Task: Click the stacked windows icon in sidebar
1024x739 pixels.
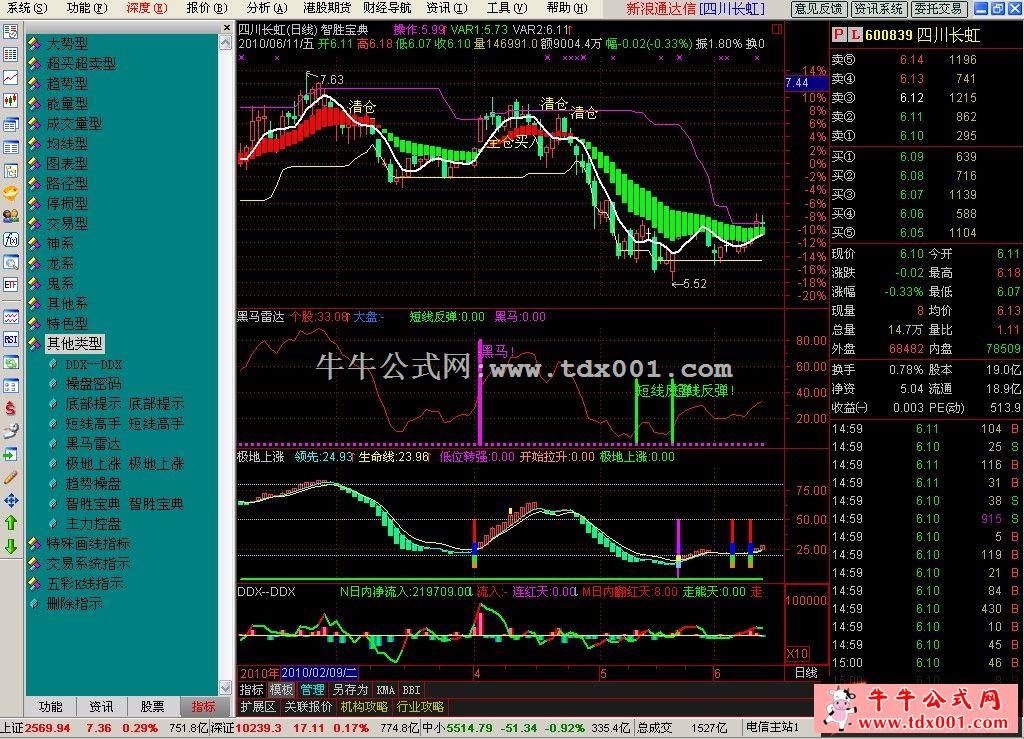Action: click(x=10, y=124)
